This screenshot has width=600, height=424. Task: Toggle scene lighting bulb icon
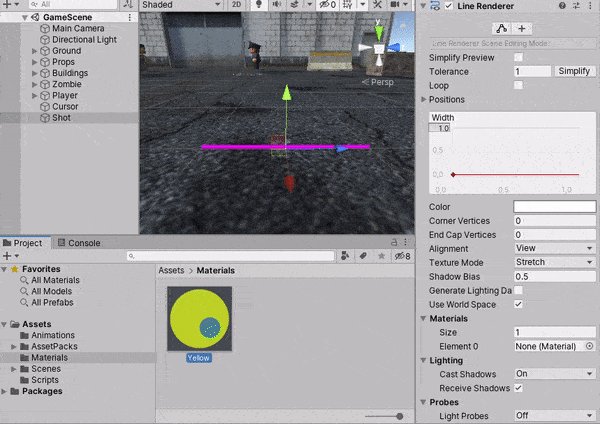point(259,4)
